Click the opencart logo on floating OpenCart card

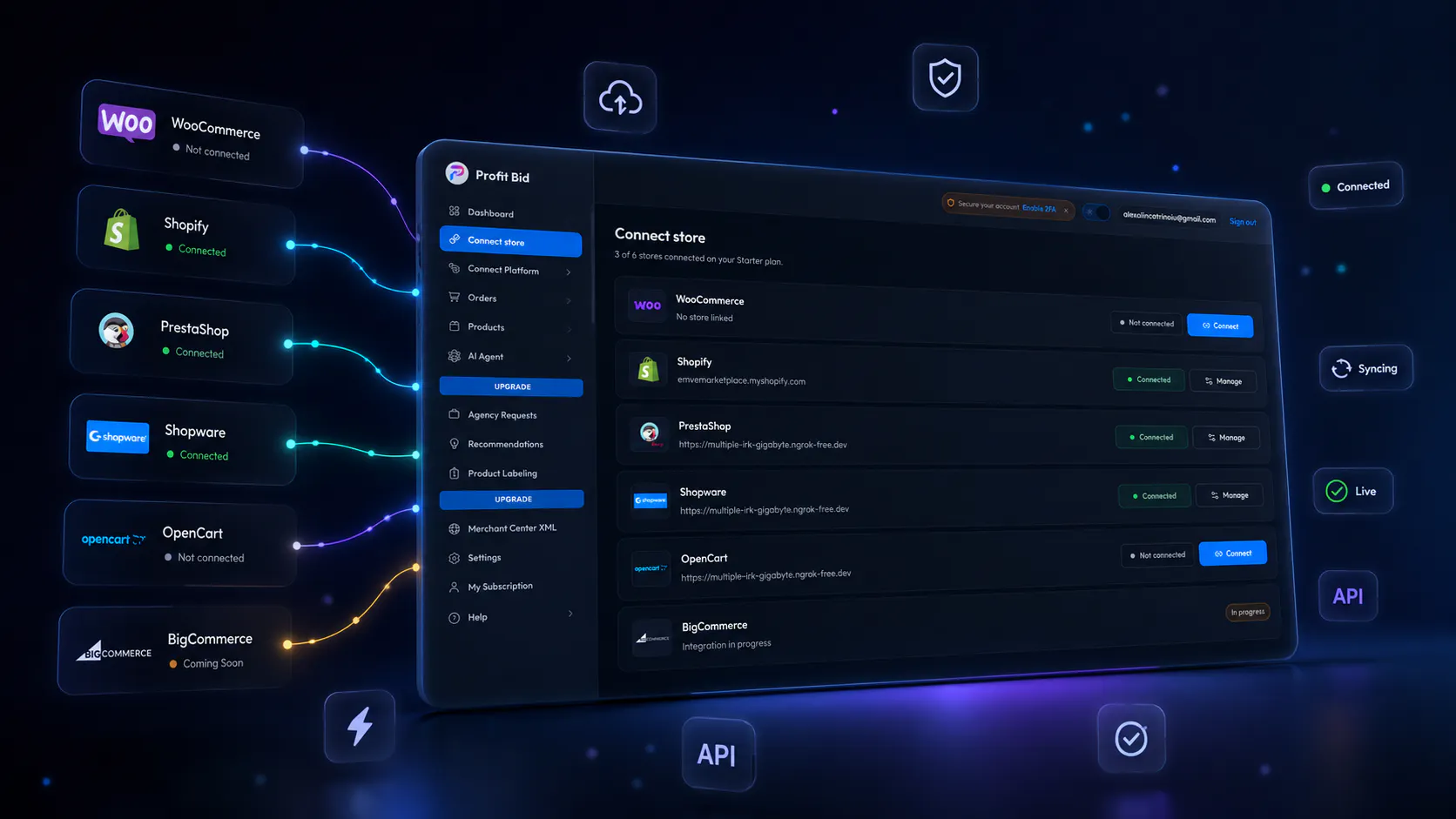click(x=113, y=540)
